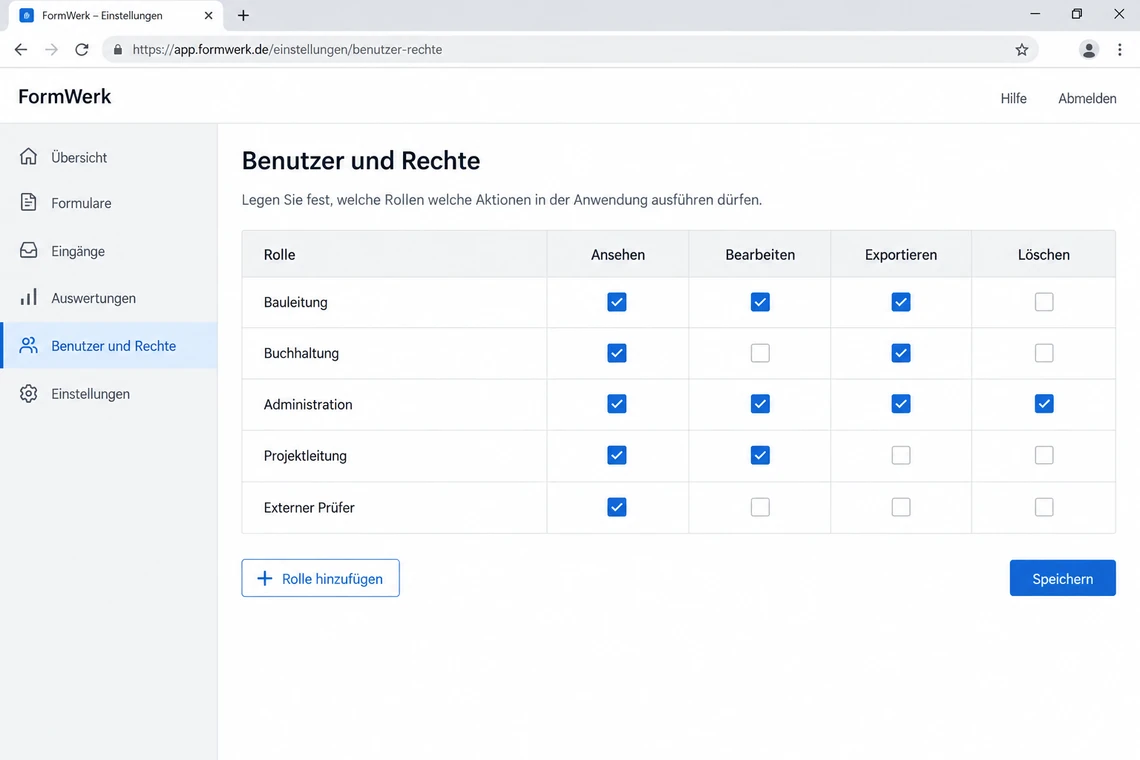
Task: Uncheck Ansehen for Externer Prüfer
Action: pyautogui.click(x=617, y=507)
